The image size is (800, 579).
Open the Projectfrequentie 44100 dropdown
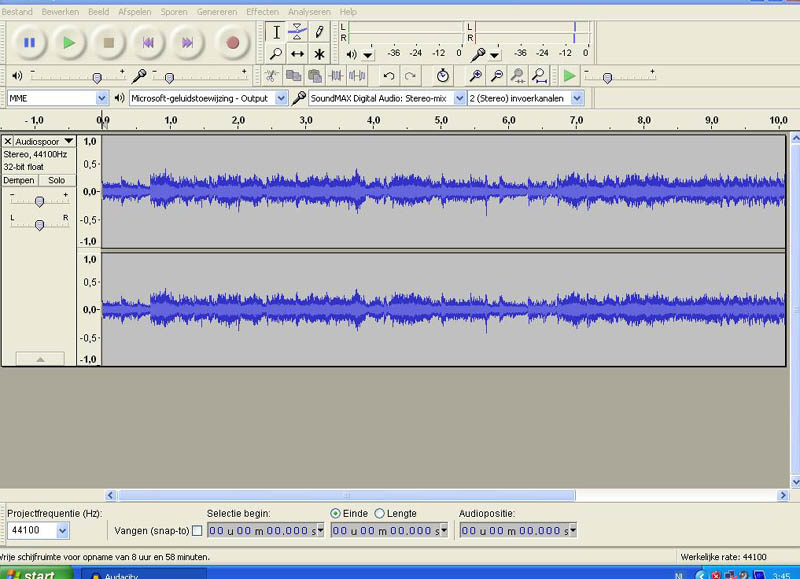point(62,531)
